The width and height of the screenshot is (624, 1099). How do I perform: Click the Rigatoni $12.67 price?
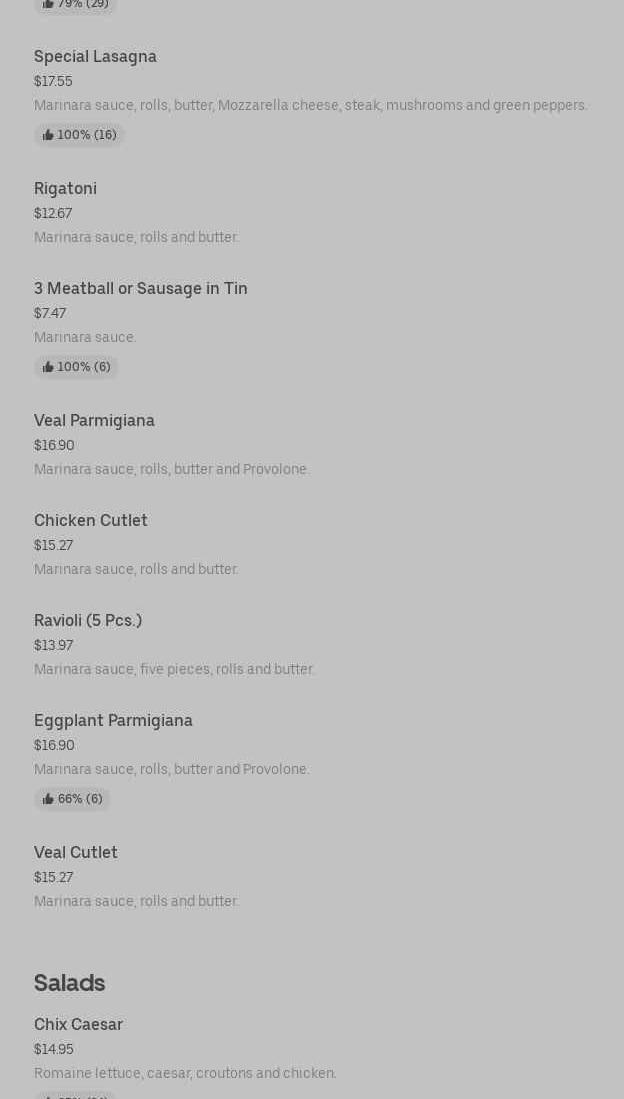[x=53, y=213]
